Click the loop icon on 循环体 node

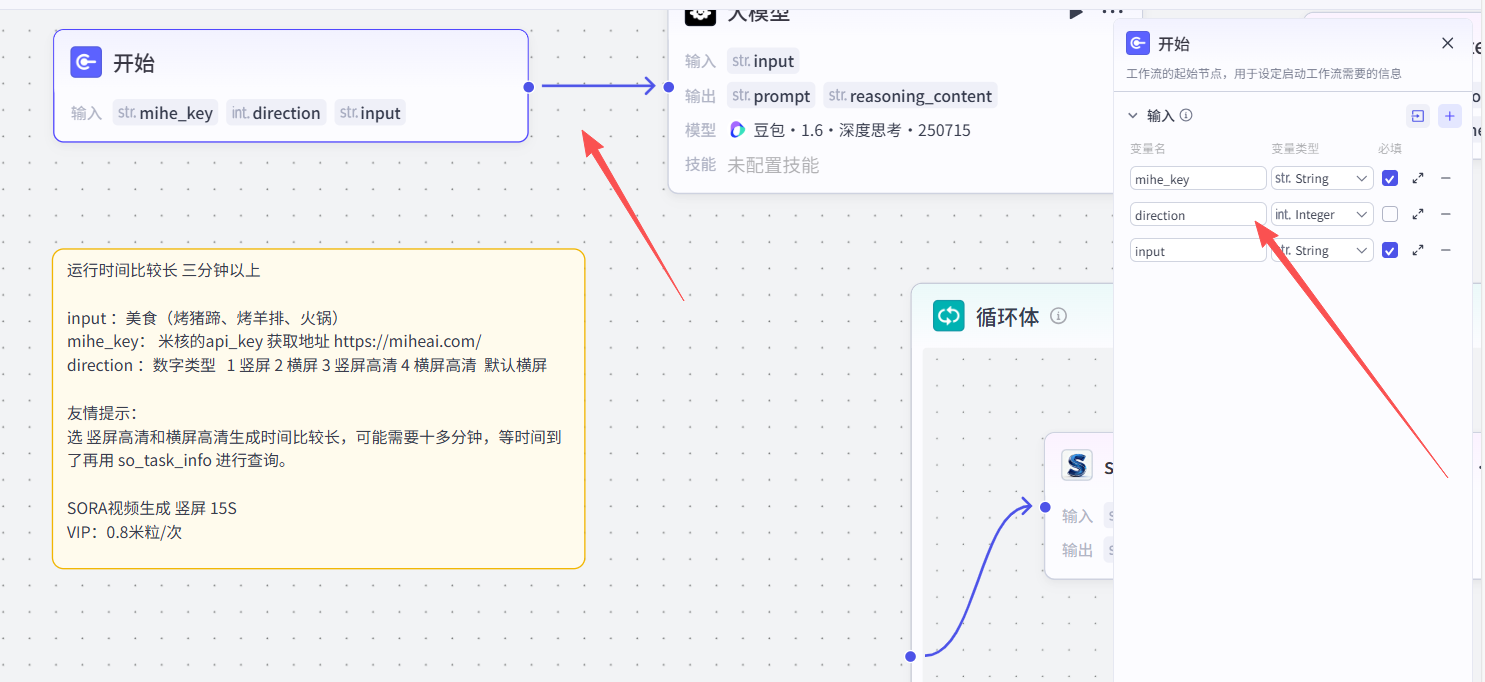tap(948, 316)
